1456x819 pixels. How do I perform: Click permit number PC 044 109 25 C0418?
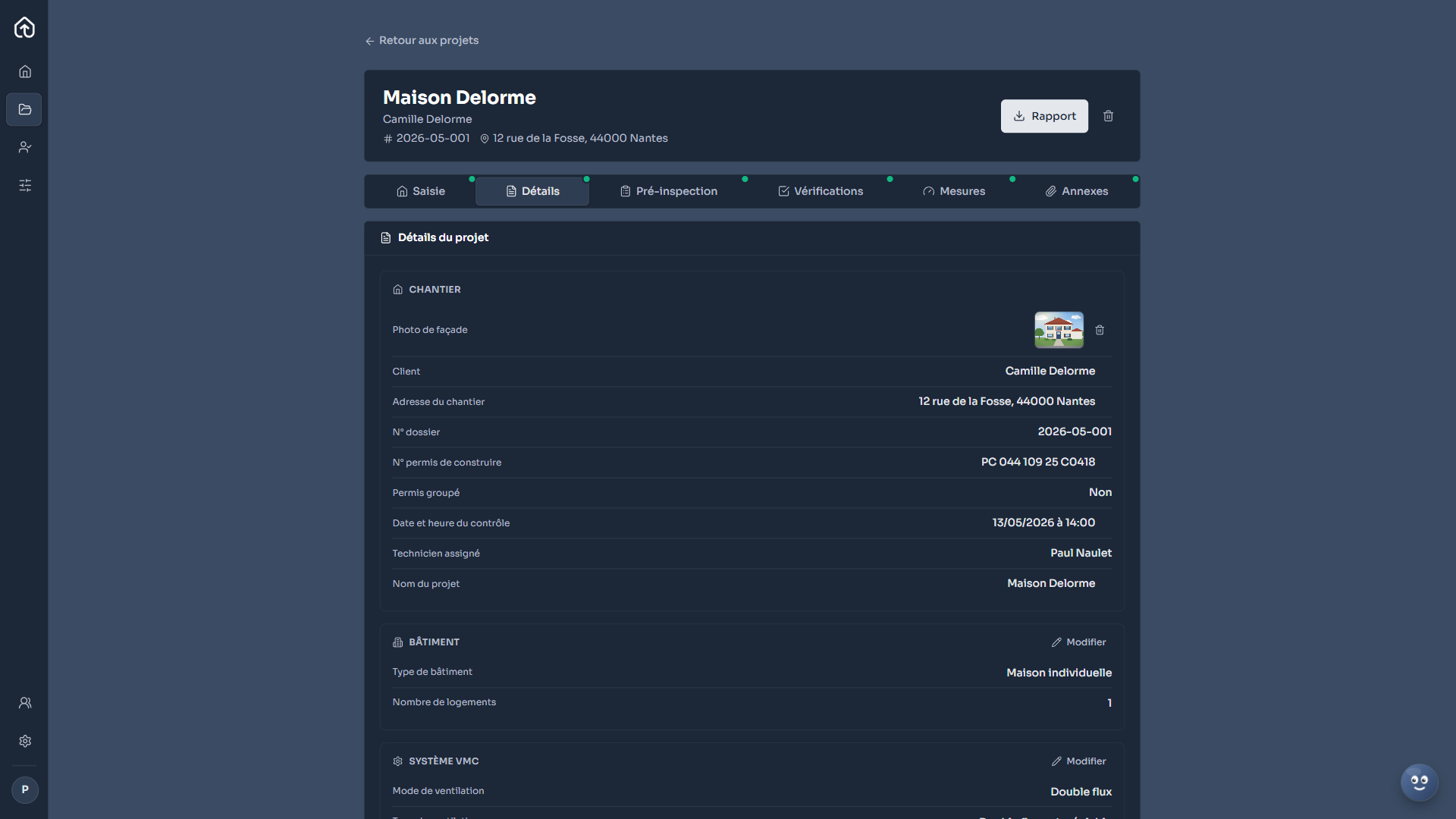tap(1037, 462)
